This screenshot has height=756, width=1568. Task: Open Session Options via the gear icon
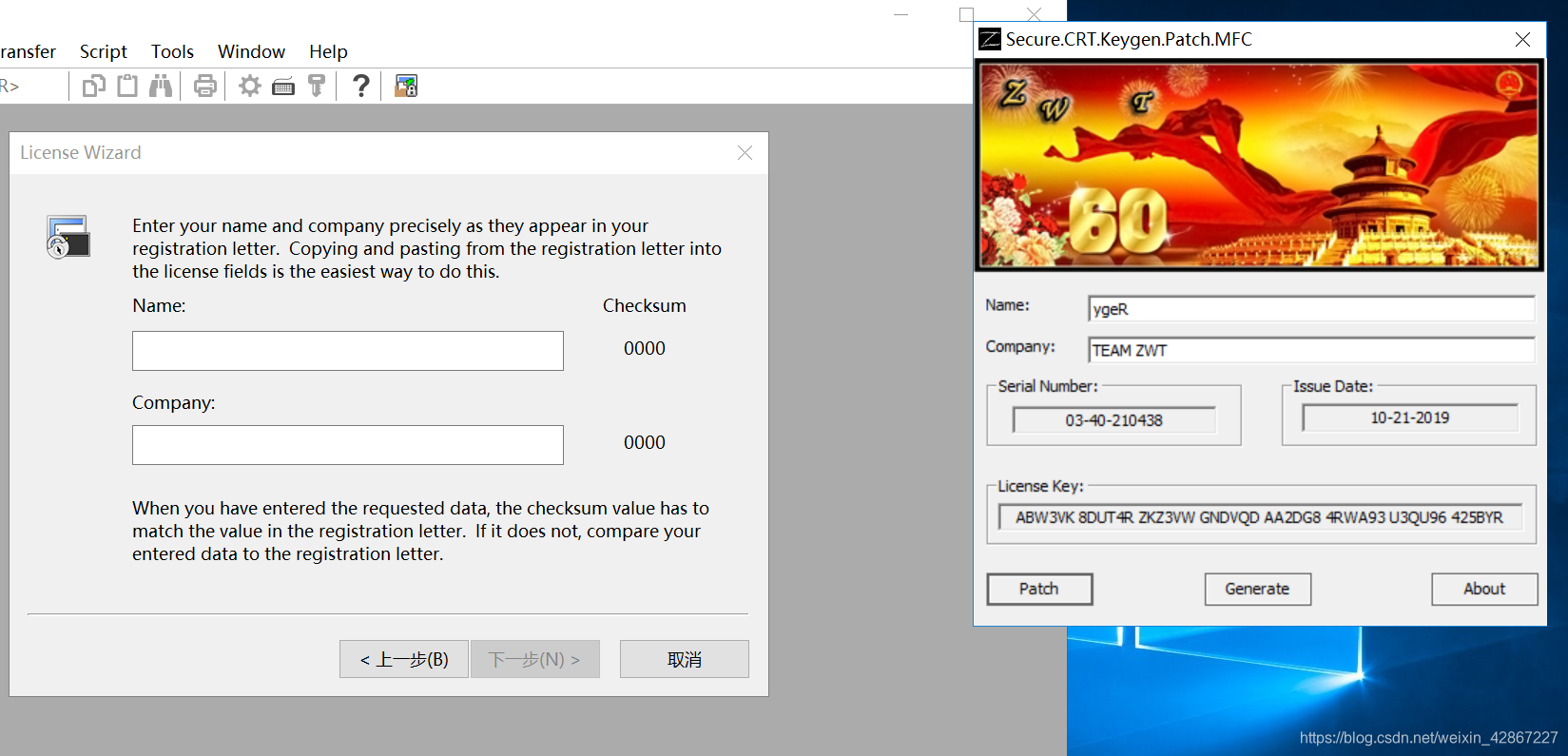click(250, 87)
